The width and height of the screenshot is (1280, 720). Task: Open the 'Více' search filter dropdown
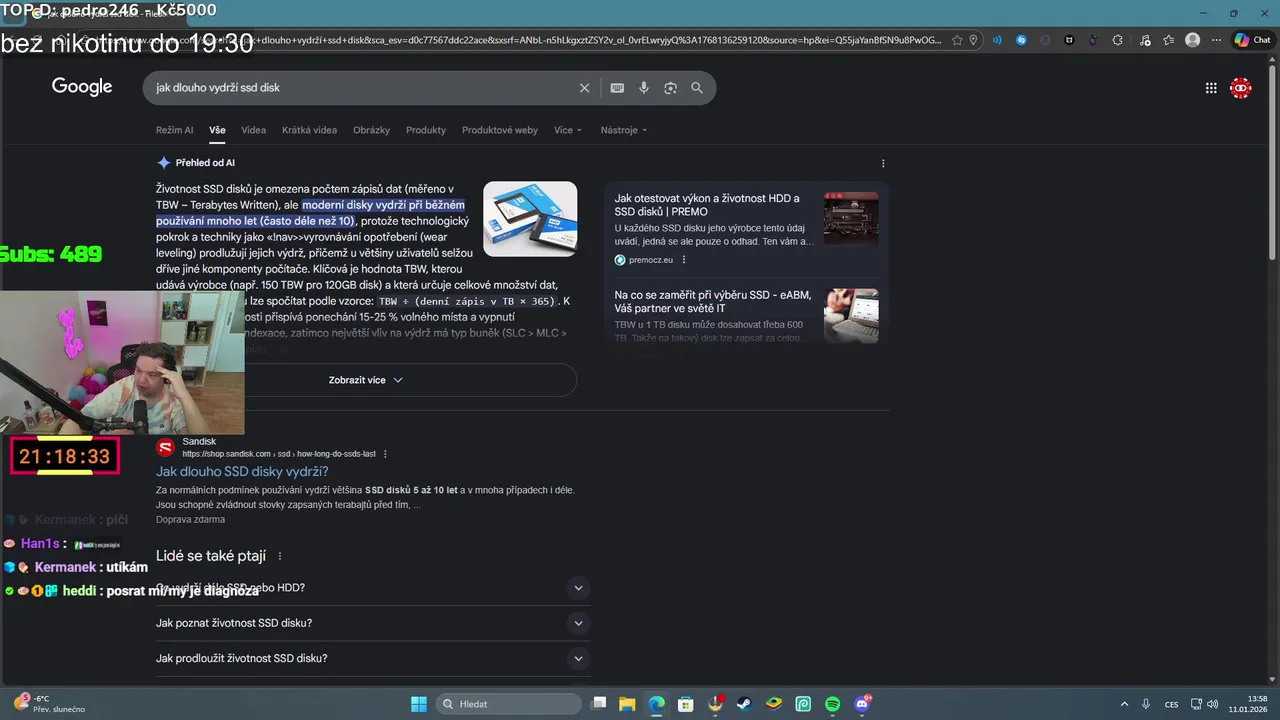coord(568,130)
